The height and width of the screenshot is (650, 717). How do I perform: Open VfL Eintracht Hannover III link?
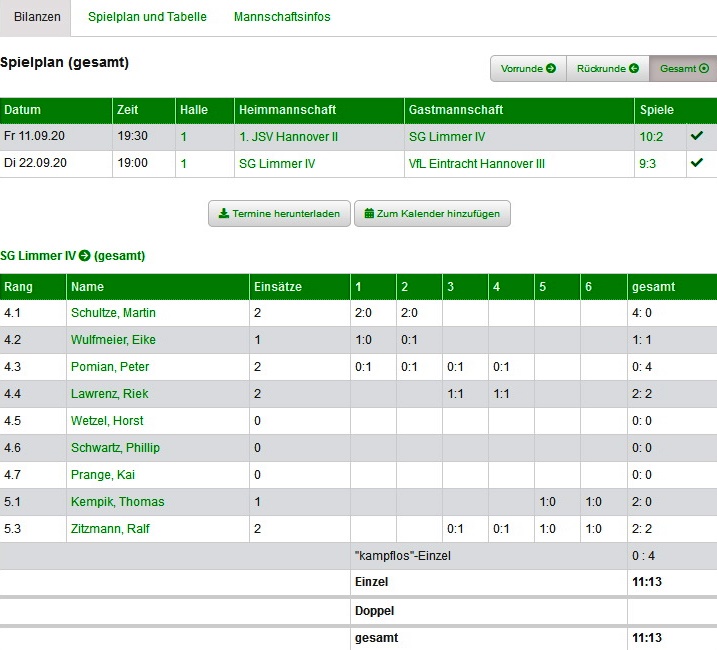click(x=476, y=164)
